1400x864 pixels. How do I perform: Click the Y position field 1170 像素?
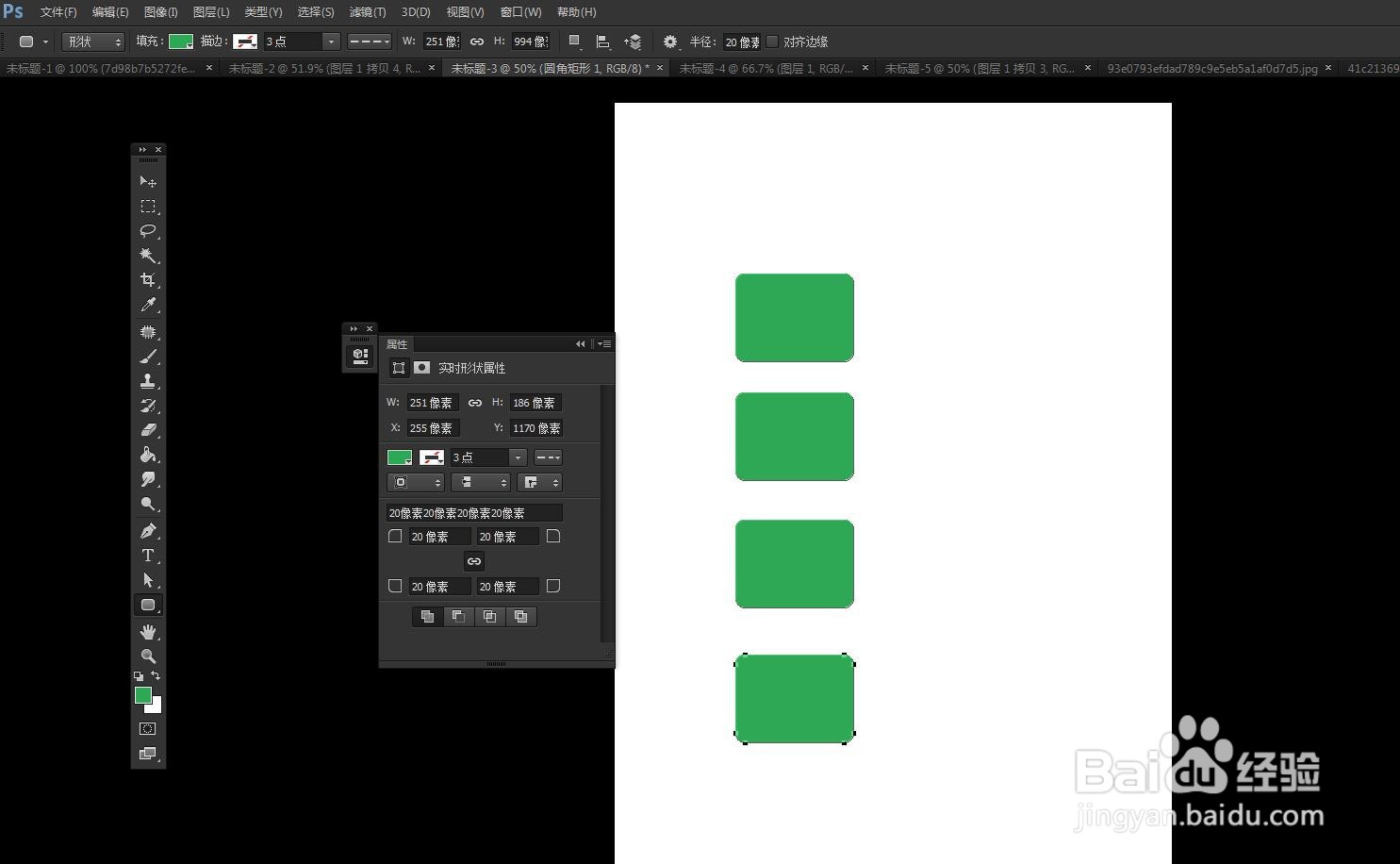point(535,428)
